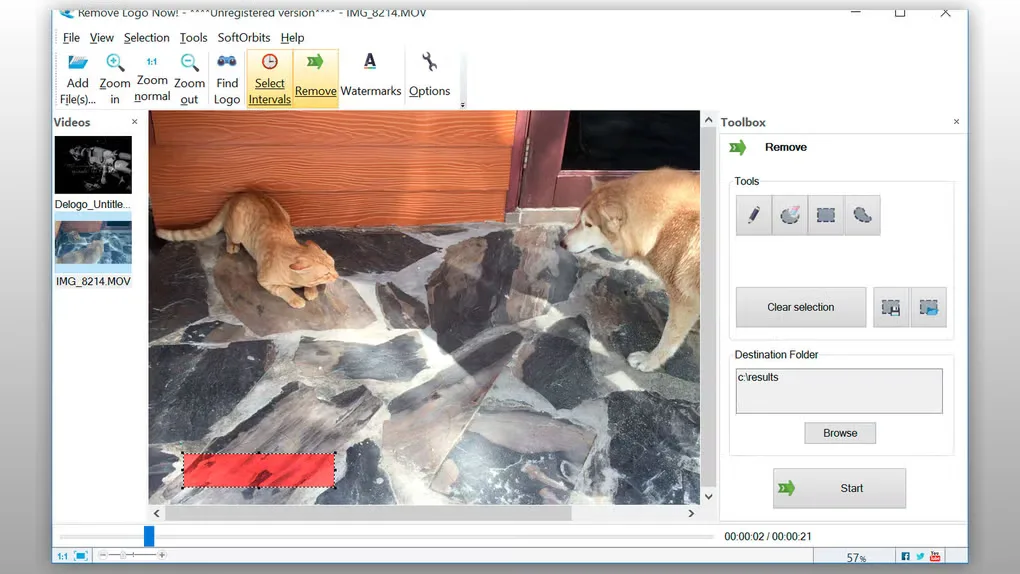
Task: Open Options wrench icon
Action: (429, 62)
